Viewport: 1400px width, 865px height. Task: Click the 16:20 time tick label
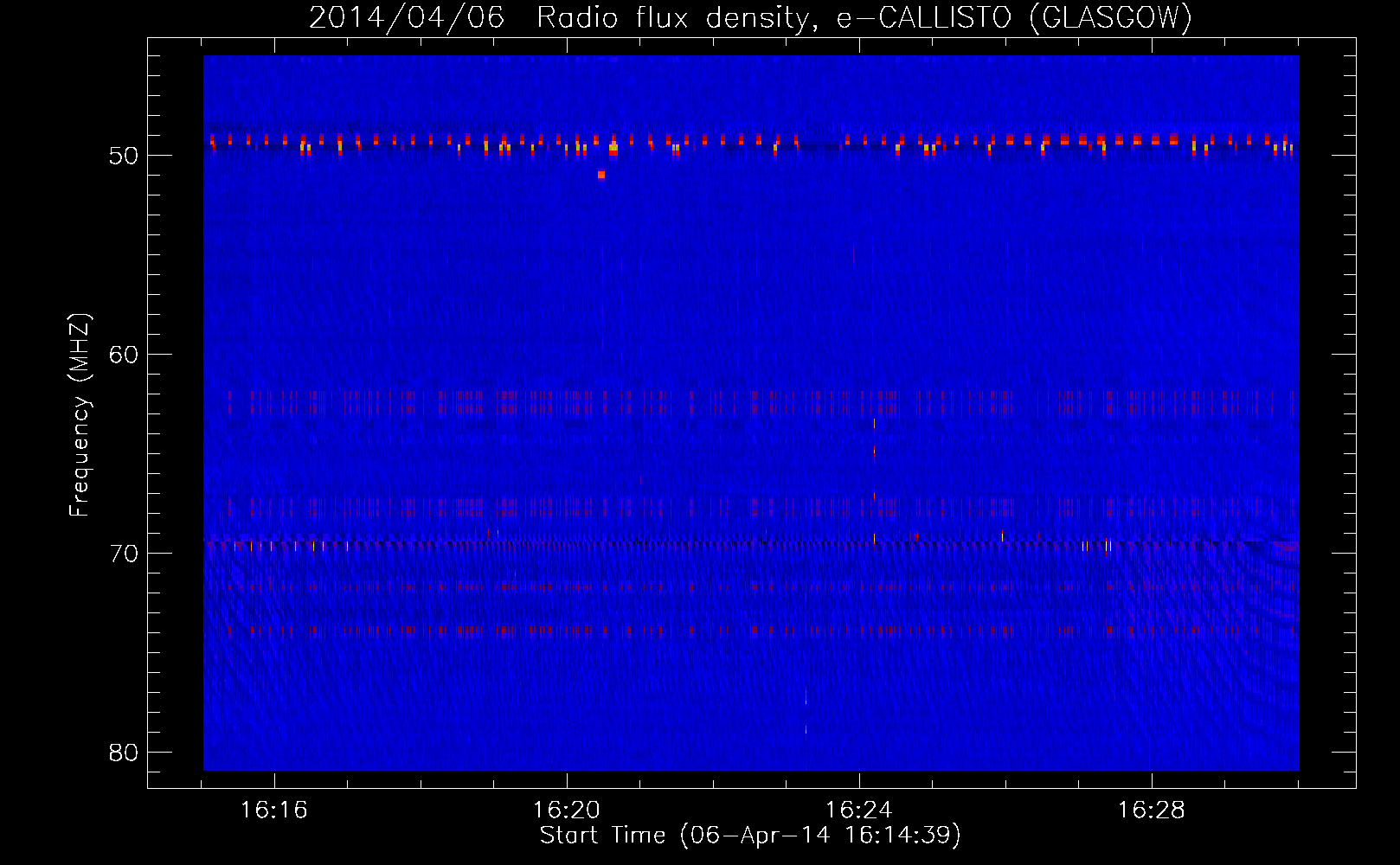point(566,810)
